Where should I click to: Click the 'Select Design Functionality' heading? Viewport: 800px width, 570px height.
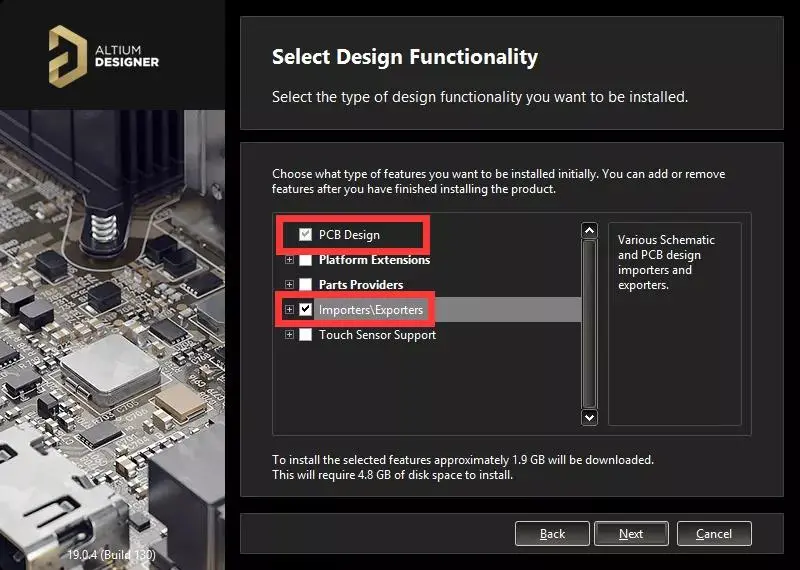pyautogui.click(x=405, y=57)
